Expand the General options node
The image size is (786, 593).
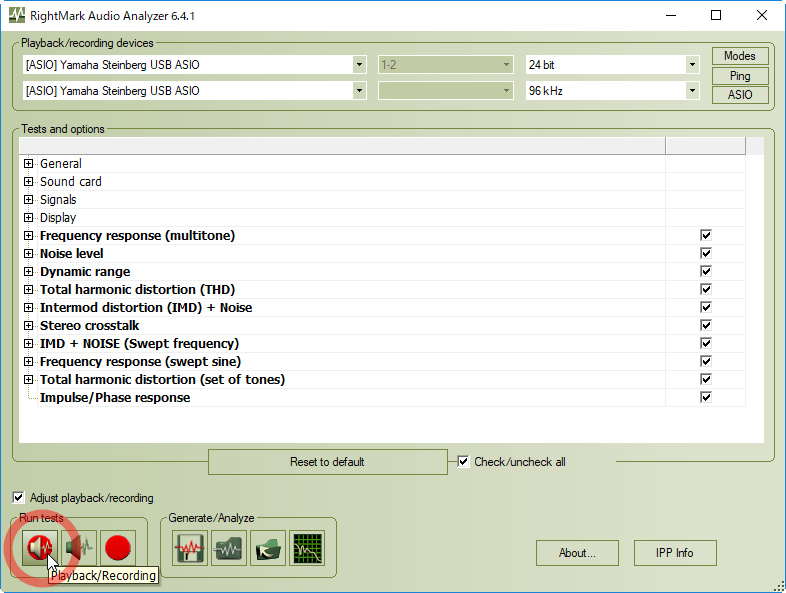(29, 163)
